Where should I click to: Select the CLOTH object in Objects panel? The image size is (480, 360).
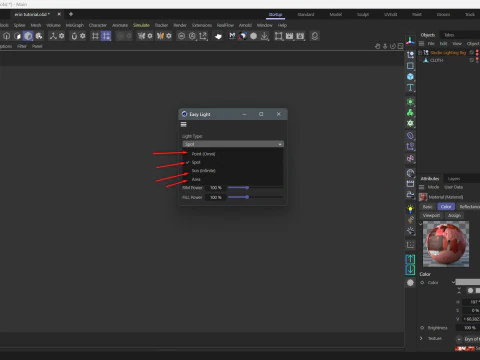click(436, 60)
